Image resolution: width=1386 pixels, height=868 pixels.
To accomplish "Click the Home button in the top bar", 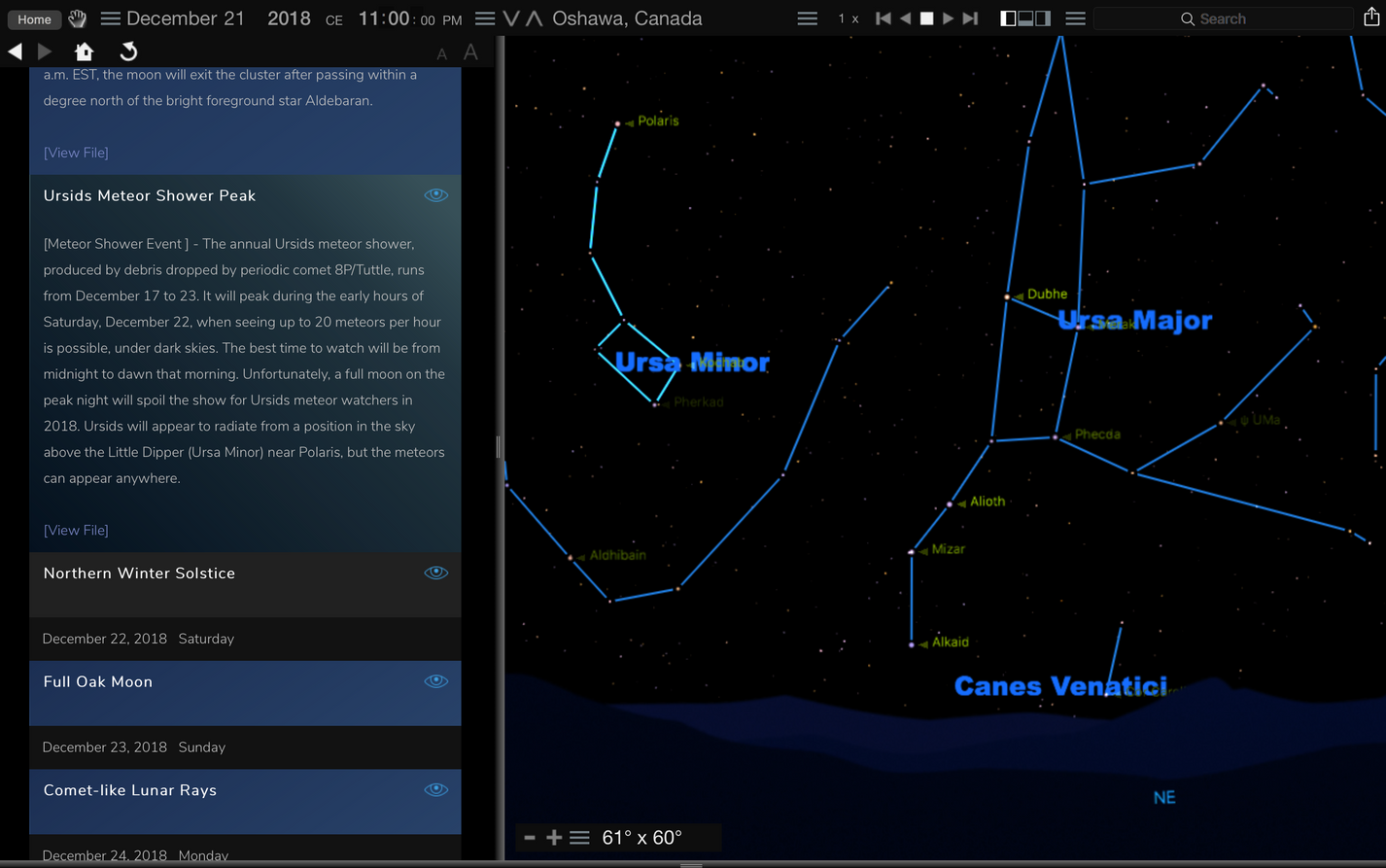I will 34,18.
